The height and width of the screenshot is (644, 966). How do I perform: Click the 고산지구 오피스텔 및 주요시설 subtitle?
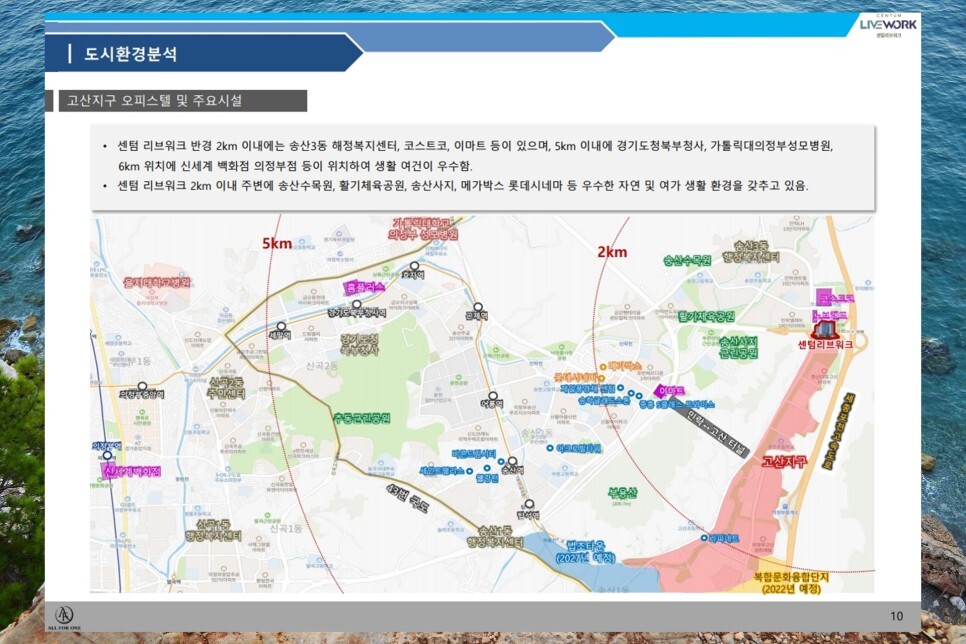(154, 100)
